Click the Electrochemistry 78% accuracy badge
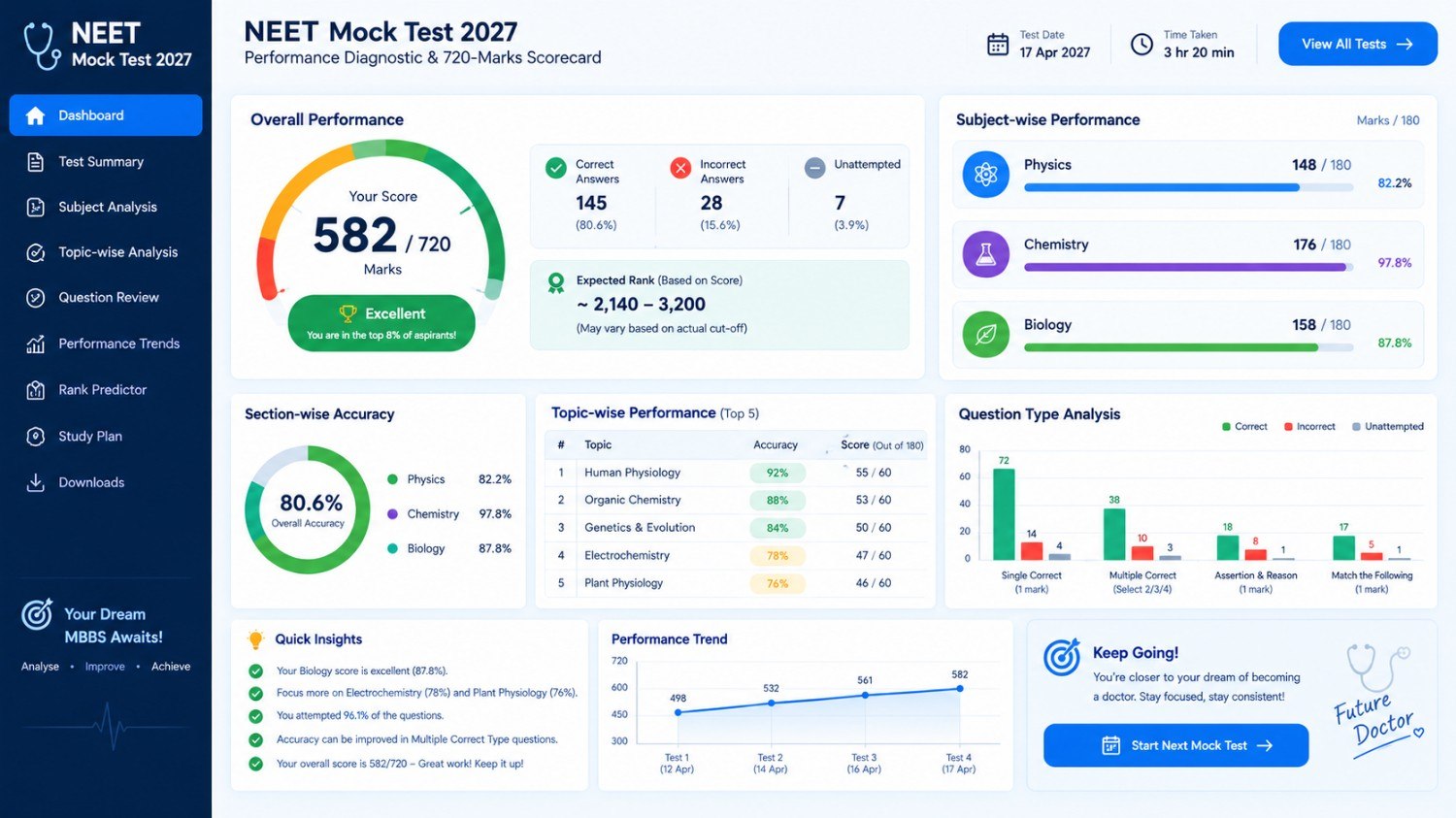The width and height of the screenshot is (1456, 818). point(778,556)
